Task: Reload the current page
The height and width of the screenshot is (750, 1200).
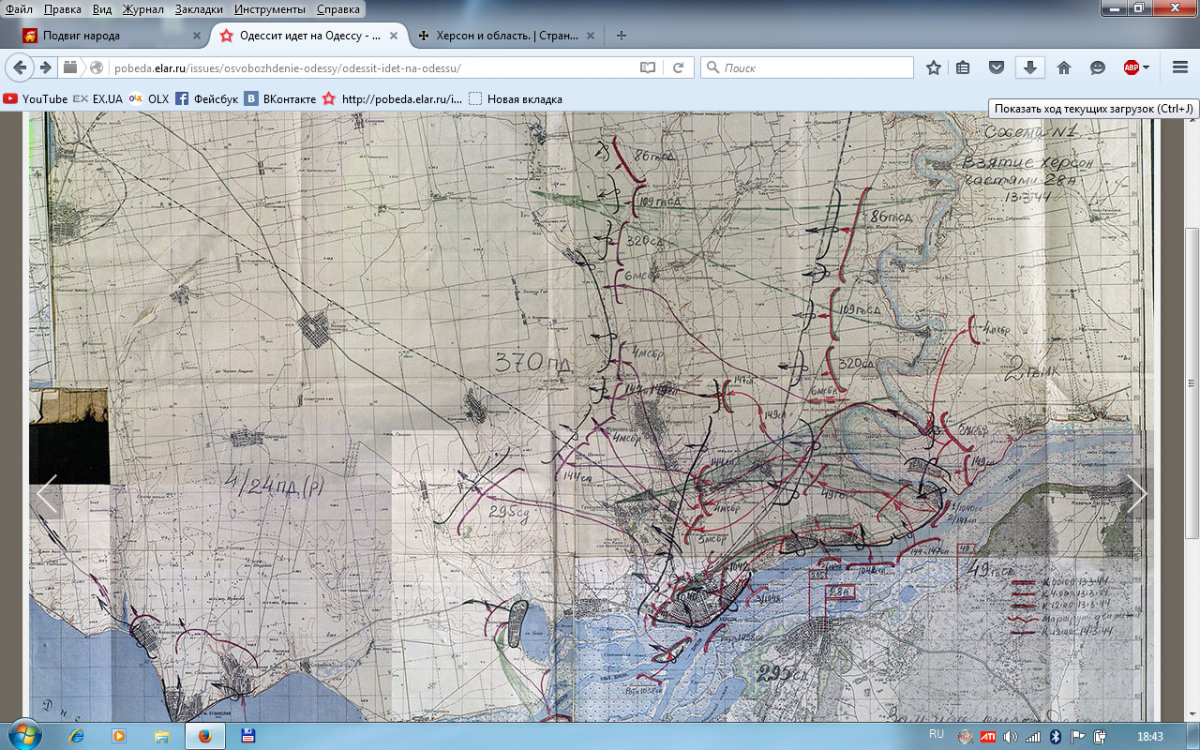Action: click(x=677, y=68)
